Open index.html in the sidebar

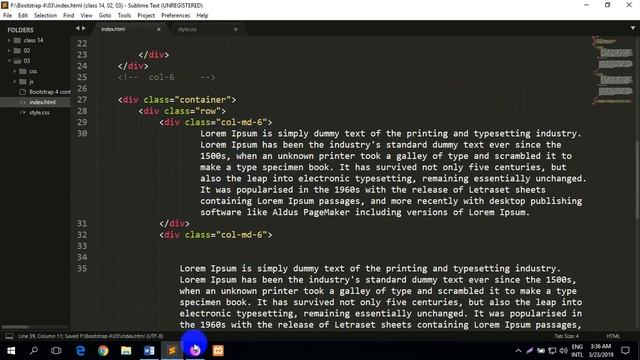click(x=42, y=102)
